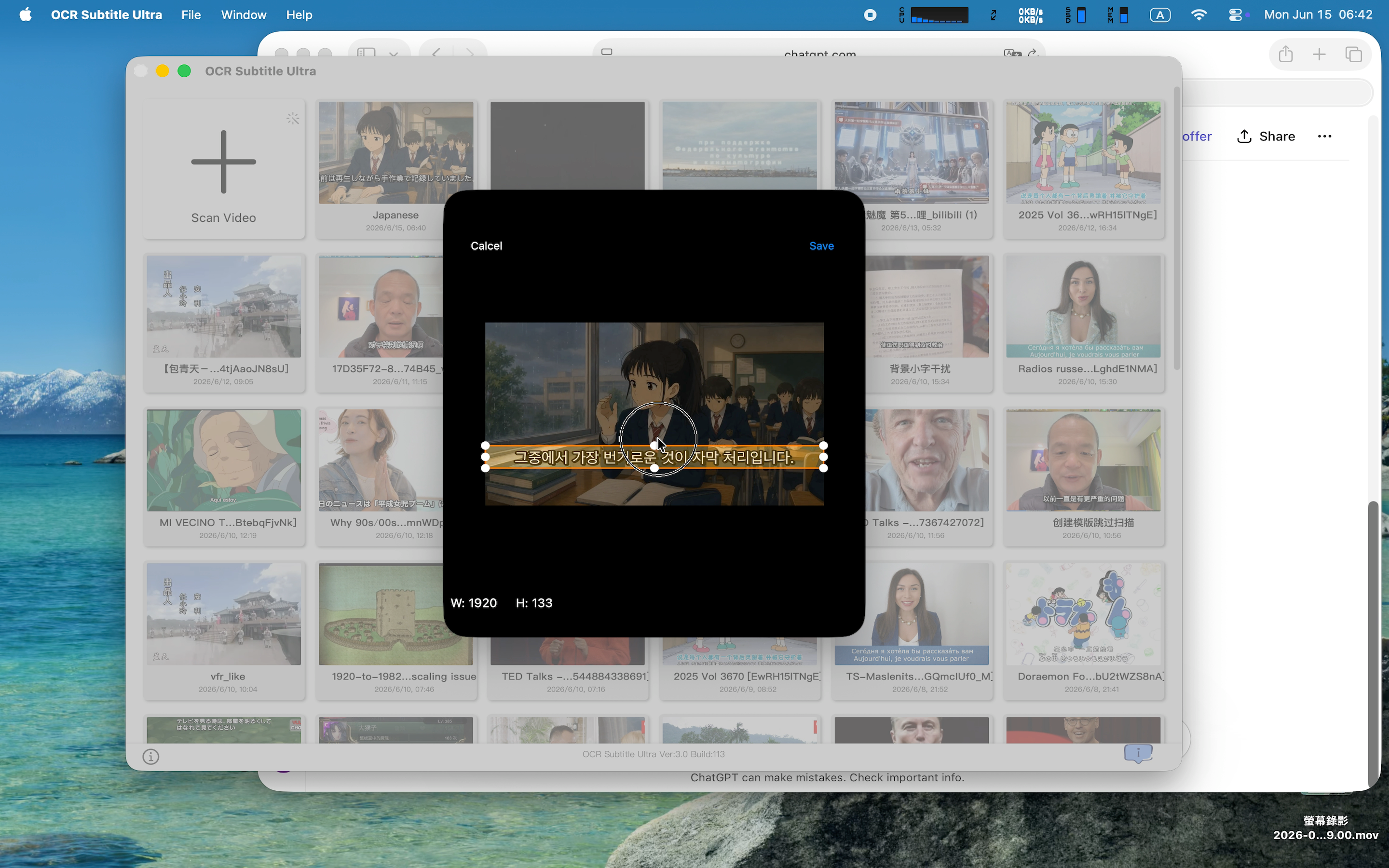Click the bottom-right crop handle
This screenshot has height=868, width=1389.
[824, 468]
